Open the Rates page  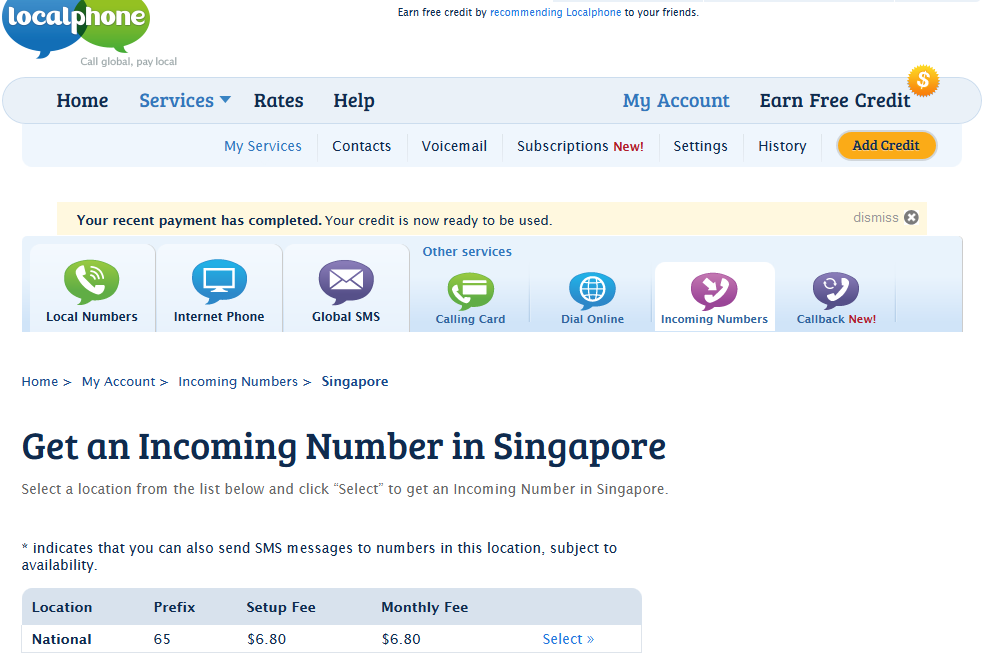pyautogui.click(x=279, y=100)
